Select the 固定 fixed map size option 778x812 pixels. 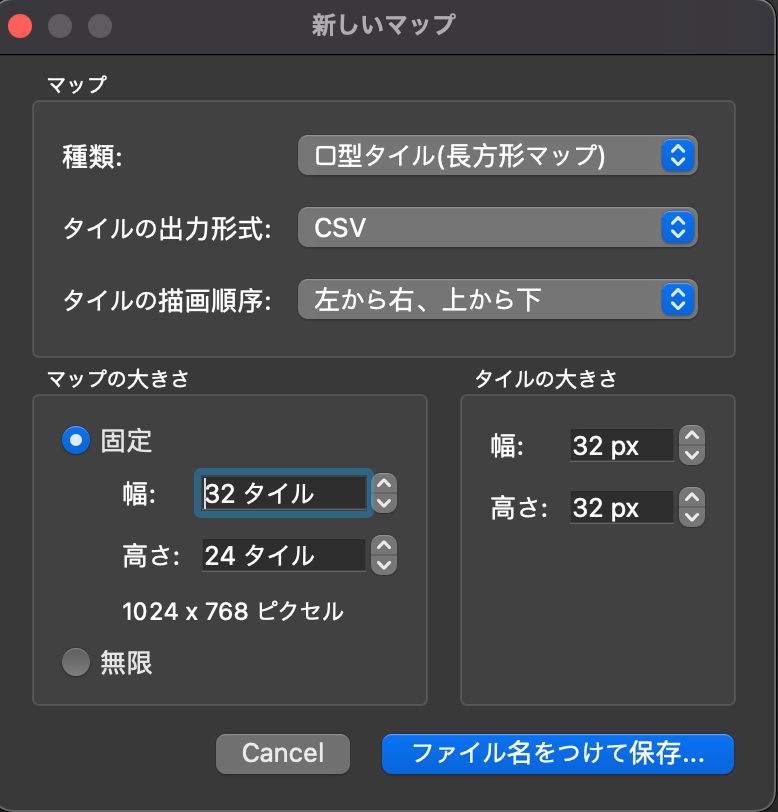click(x=76, y=440)
